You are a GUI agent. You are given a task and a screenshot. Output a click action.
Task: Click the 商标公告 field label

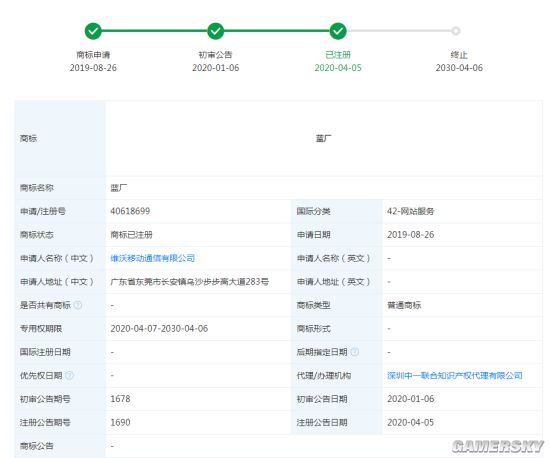[37, 446]
